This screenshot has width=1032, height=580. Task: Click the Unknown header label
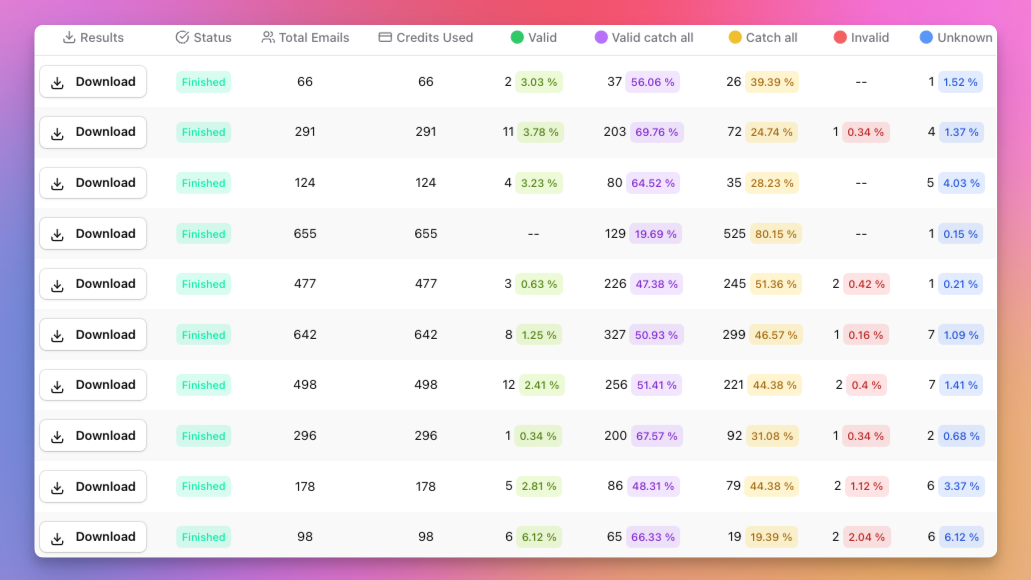point(965,38)
